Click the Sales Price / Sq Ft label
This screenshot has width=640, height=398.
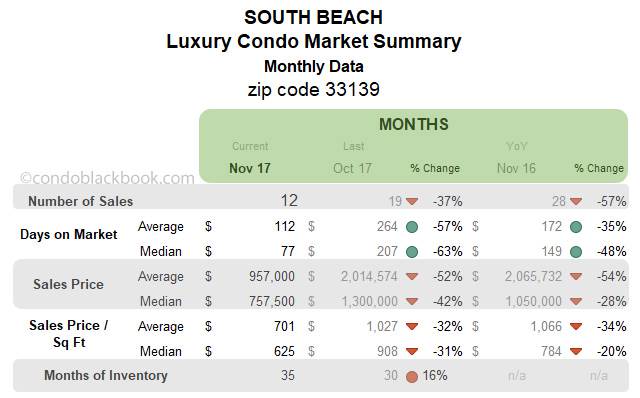click(x=69, y=334)
